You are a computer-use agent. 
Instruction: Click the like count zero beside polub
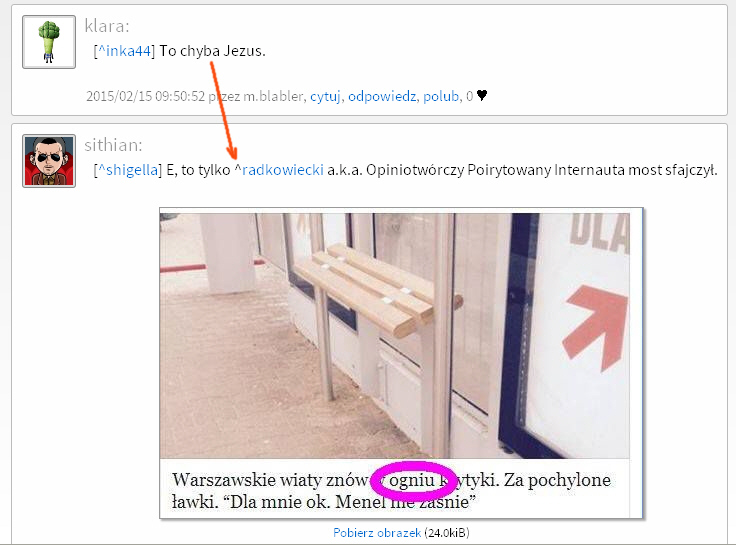469,96
